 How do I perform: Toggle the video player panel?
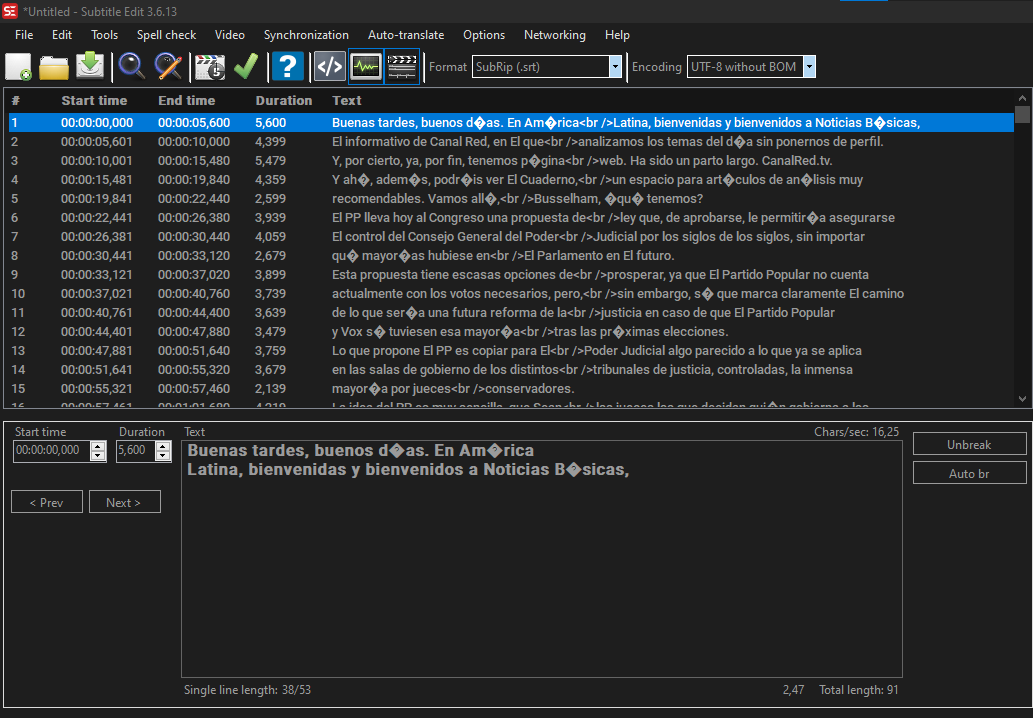[x=401, y=66]
